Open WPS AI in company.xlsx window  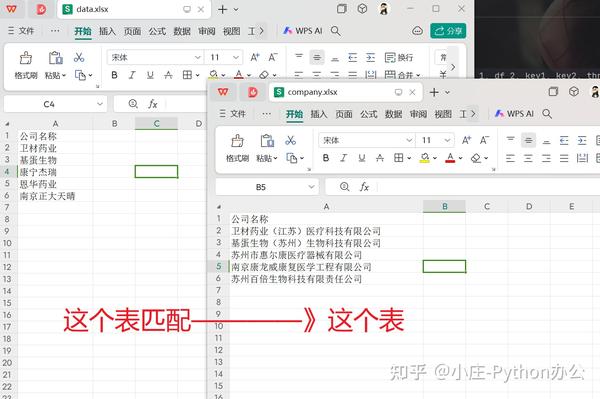tap(514, 114)
